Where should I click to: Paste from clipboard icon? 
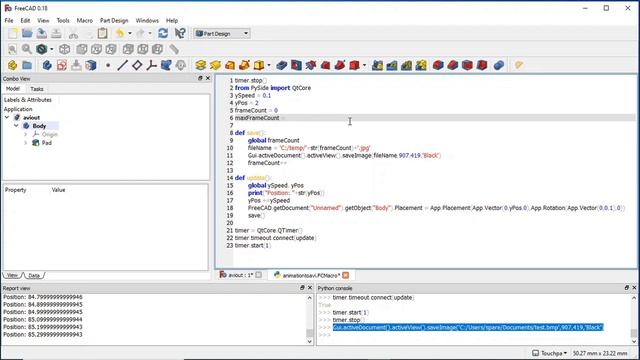pyautogui.click(x=102, y=33)
